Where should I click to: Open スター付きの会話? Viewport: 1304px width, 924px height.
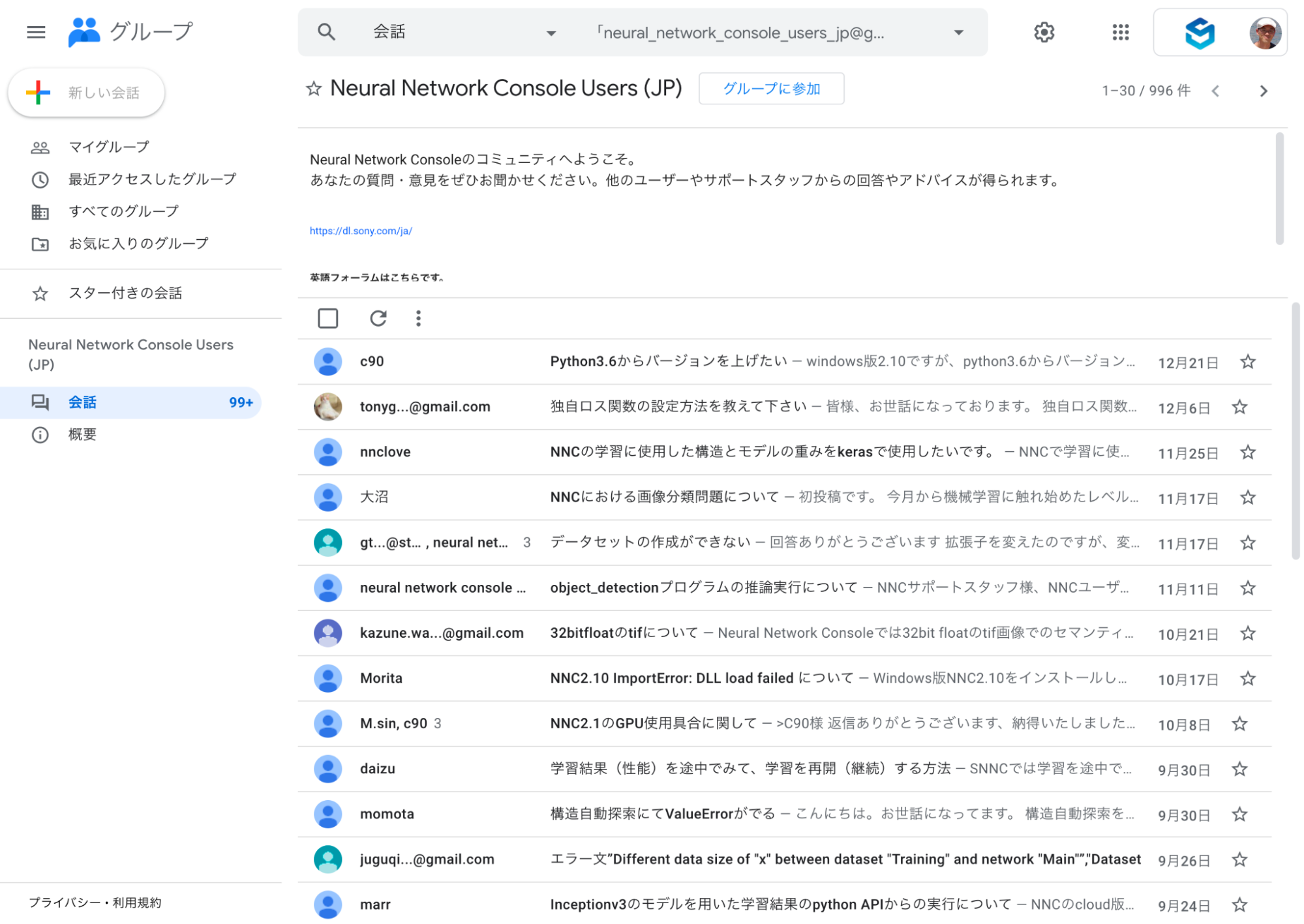pos(125,293)
